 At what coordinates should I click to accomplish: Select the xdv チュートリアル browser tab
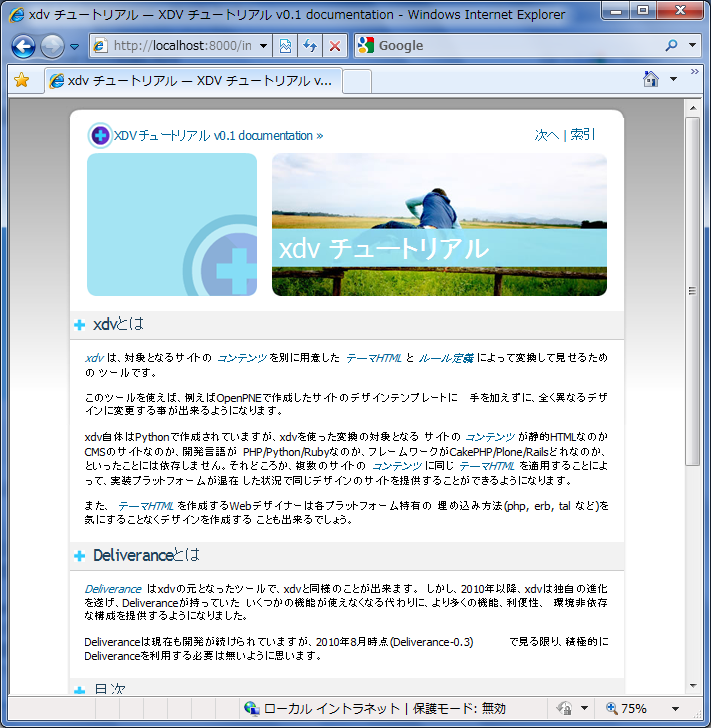point(193,81)
